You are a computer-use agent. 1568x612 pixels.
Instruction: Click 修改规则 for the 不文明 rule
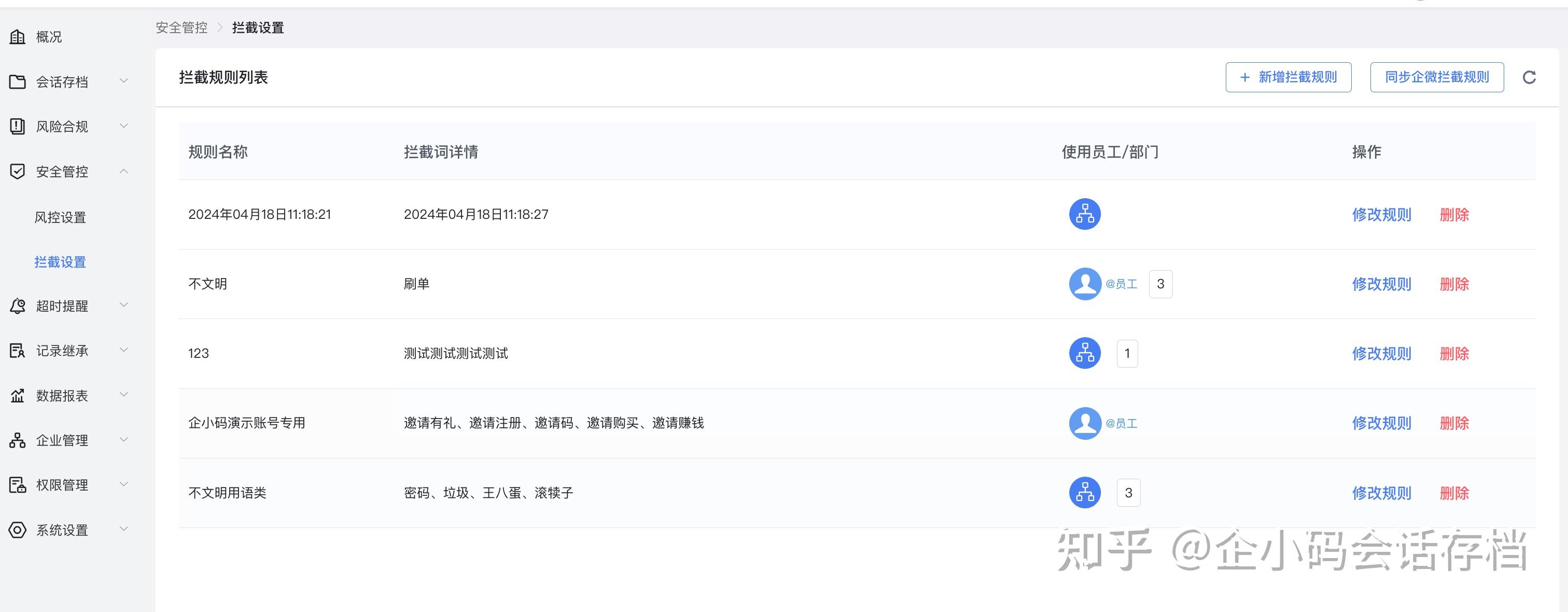tap(1380, 284)
